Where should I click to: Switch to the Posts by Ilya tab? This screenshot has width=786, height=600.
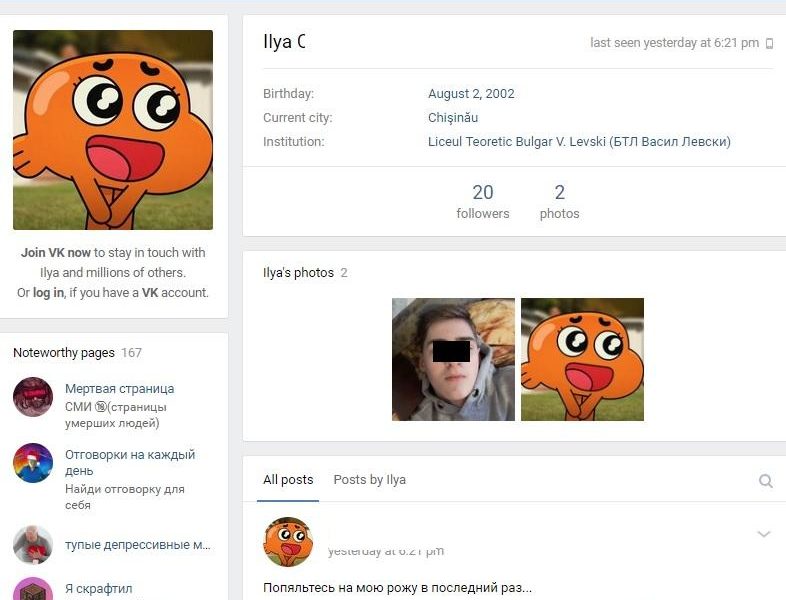369,480
